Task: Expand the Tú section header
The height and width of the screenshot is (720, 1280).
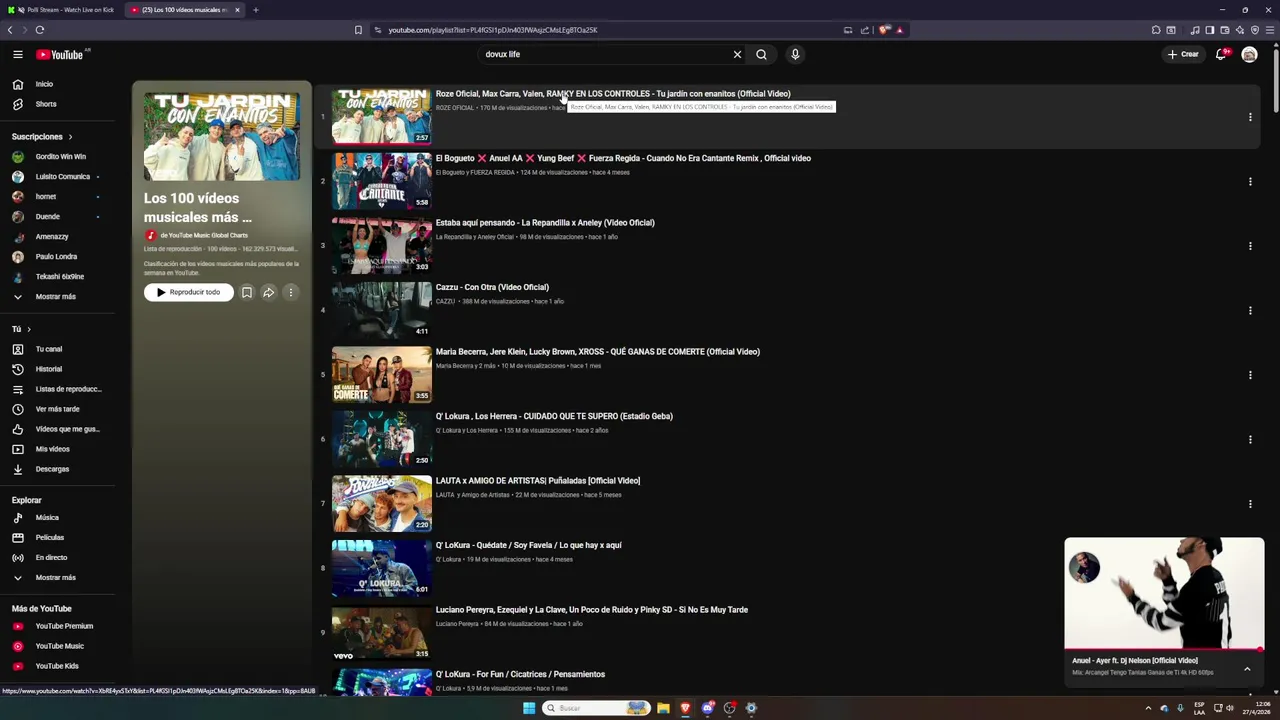Action: tap(21, 329)
